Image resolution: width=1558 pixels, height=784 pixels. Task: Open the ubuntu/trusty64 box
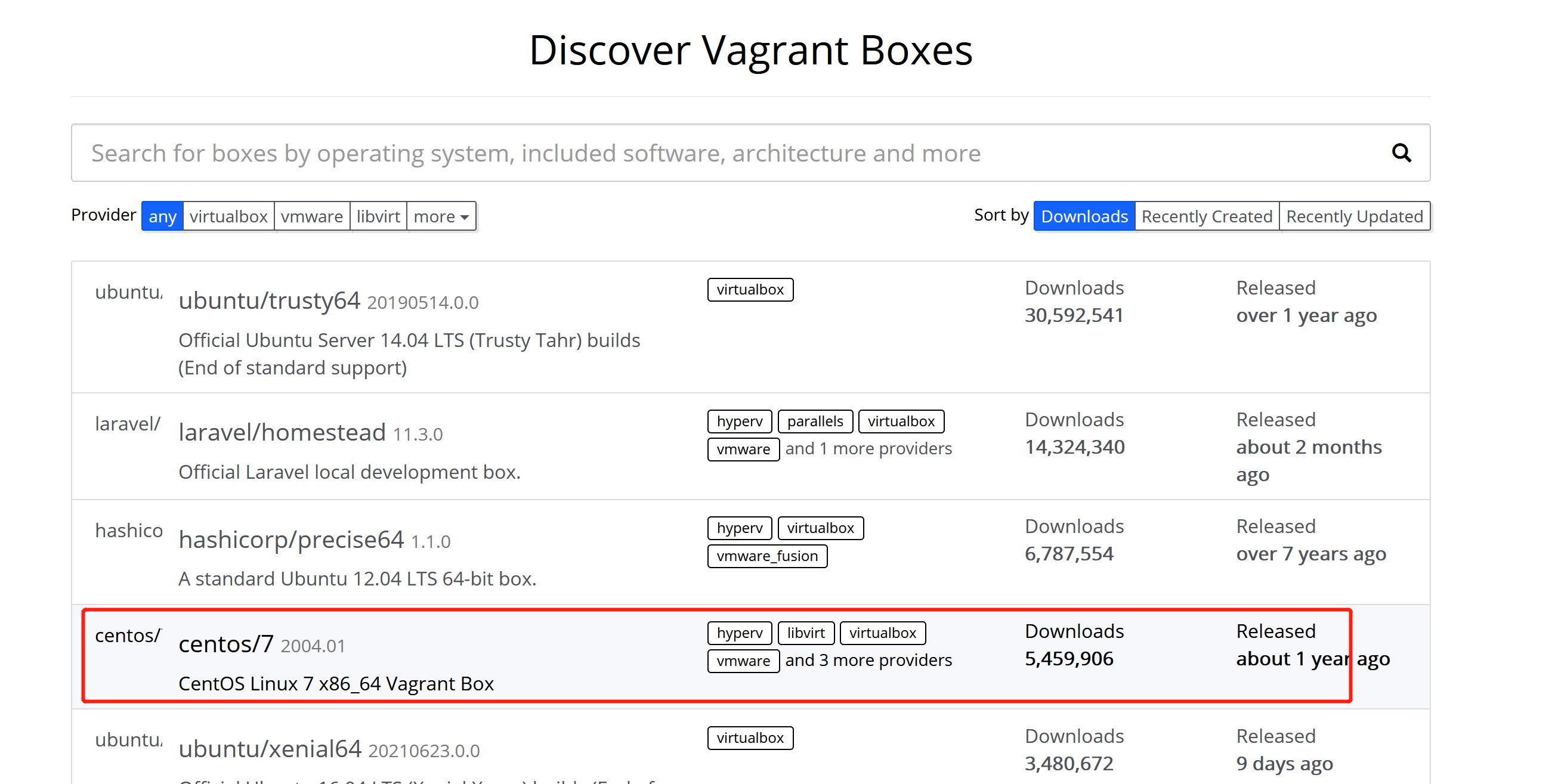tap(269, 300)
